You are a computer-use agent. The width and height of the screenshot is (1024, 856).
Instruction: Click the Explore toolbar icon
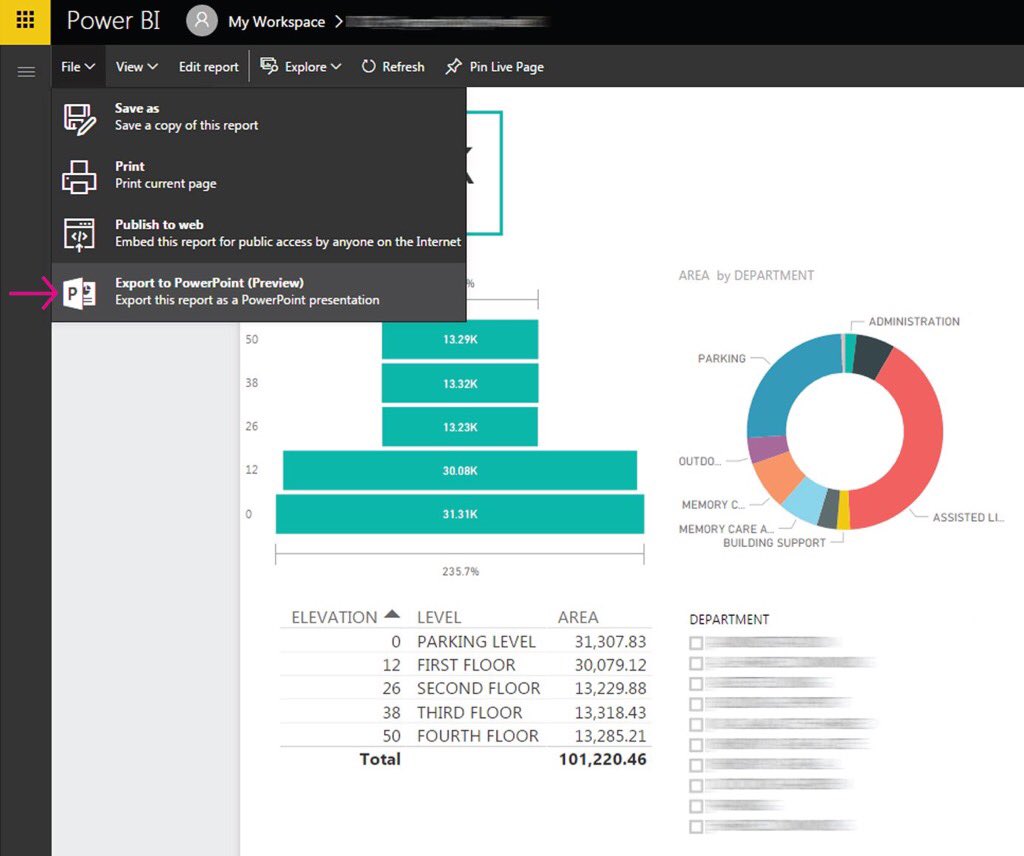(268, 66)
